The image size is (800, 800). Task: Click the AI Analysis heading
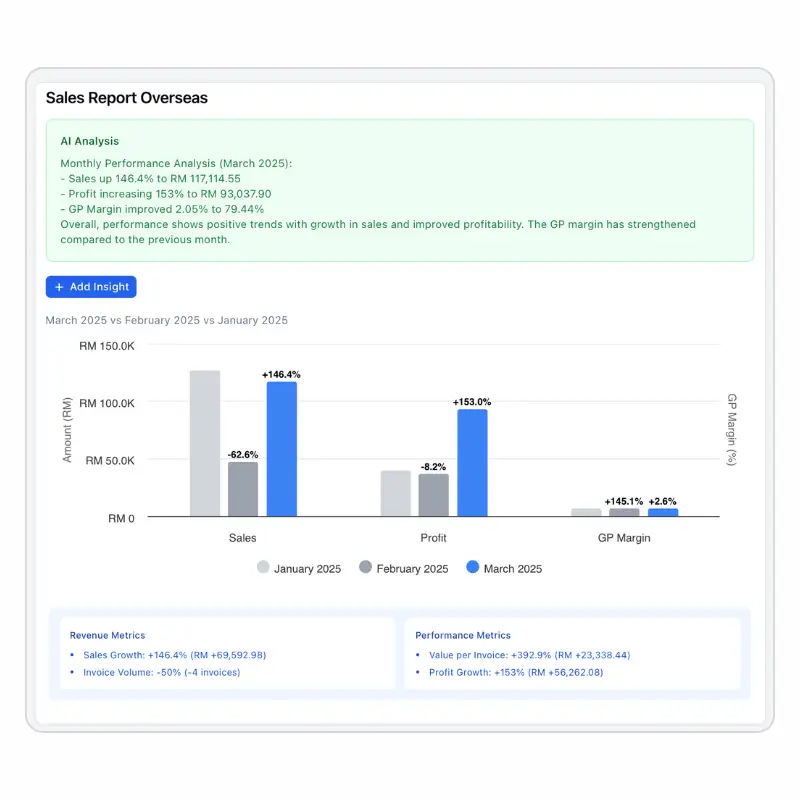pyautogui.click(x=90, y=141)
